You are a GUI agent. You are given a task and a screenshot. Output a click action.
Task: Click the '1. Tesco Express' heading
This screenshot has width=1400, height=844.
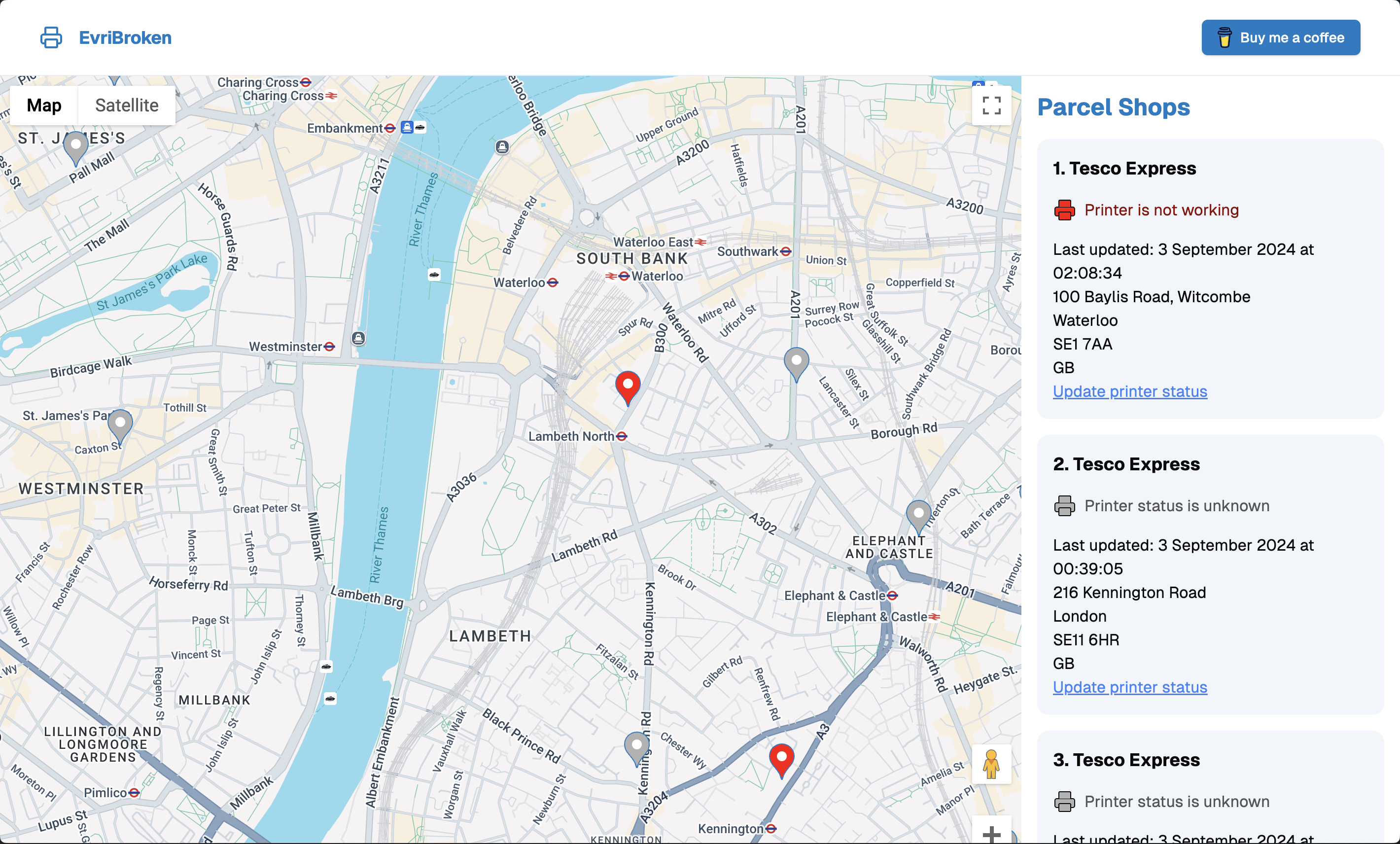click(1124, 169)
